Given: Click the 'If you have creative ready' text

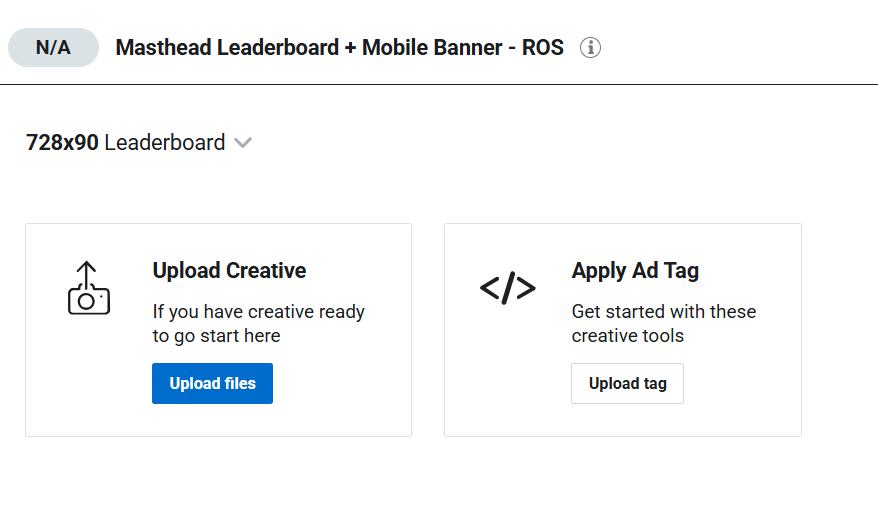Looking at the screenshot, I should 258,312.
